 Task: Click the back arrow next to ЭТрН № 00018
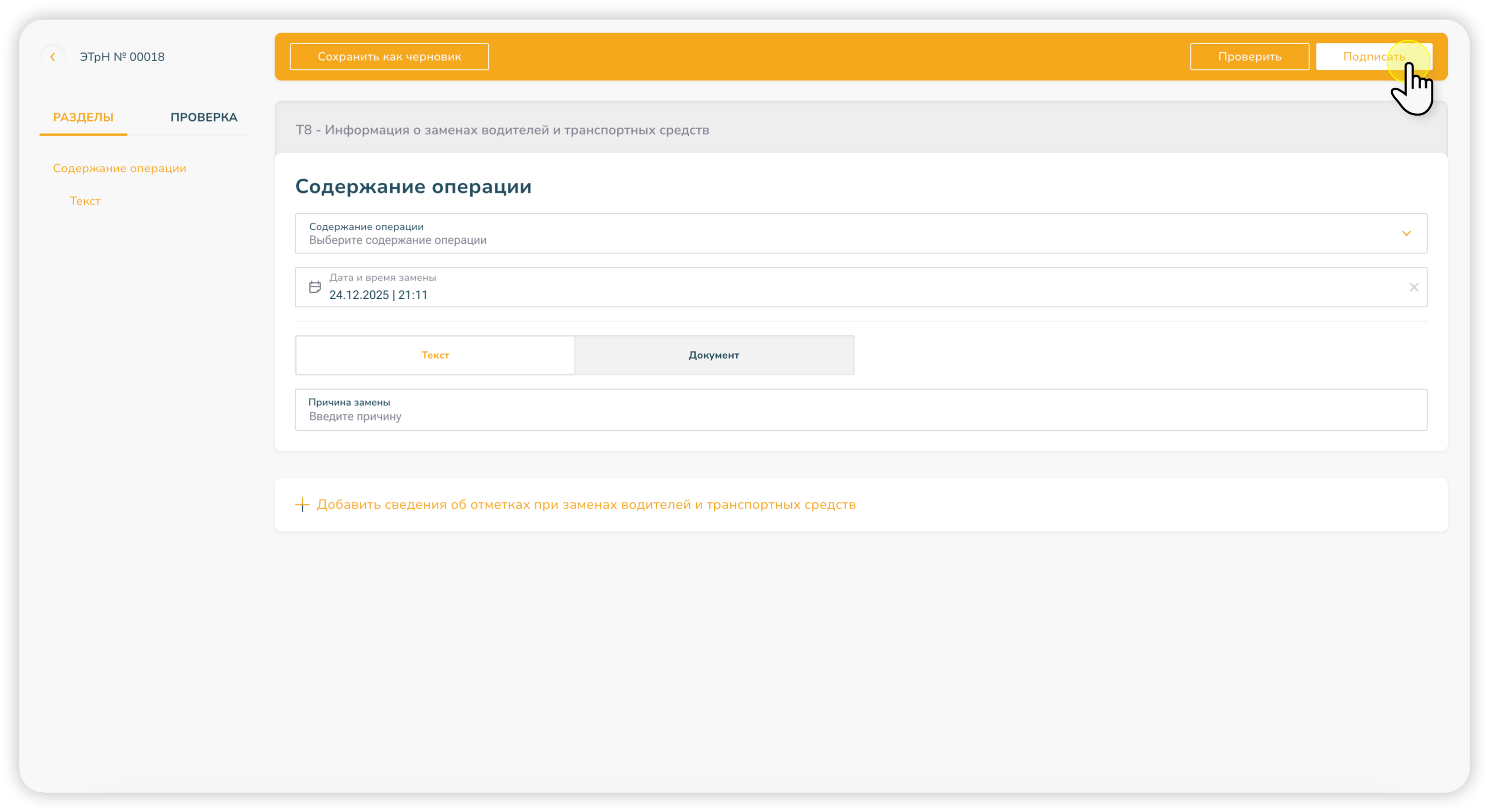coord(53,57)
